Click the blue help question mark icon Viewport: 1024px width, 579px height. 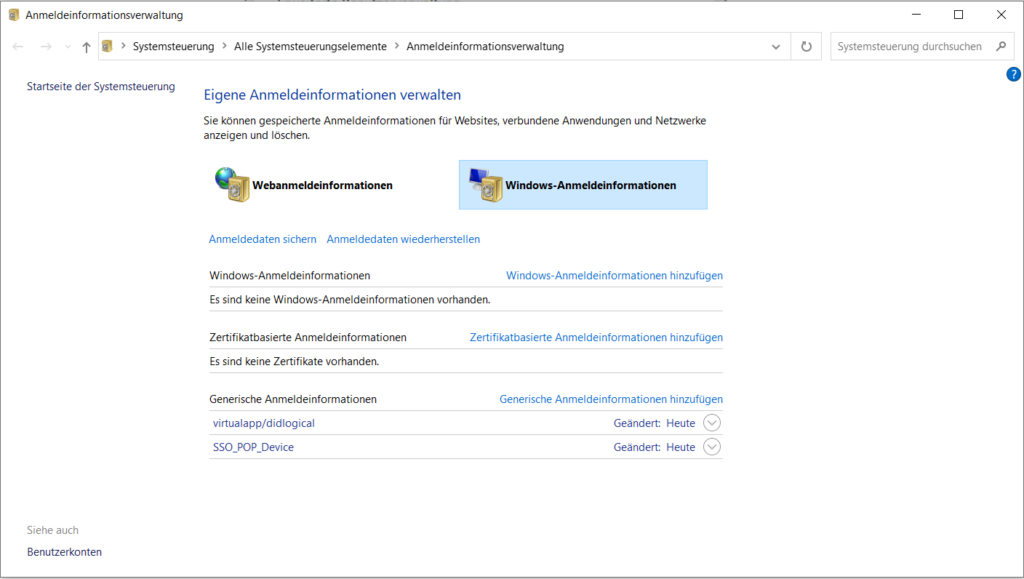pyautogui.click(x=1013, y=74)
